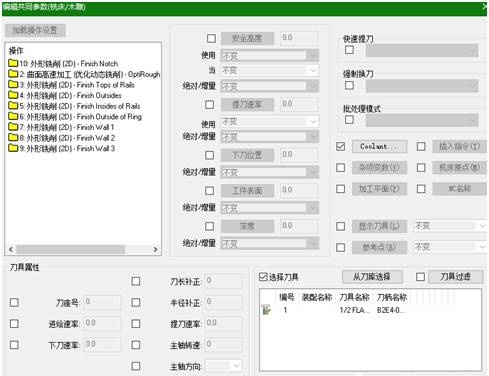This screenshot has width=489, height=376.
Task: Open 使用 dropdown below 提刀速率 button
Action: click(x=269, y=122)
